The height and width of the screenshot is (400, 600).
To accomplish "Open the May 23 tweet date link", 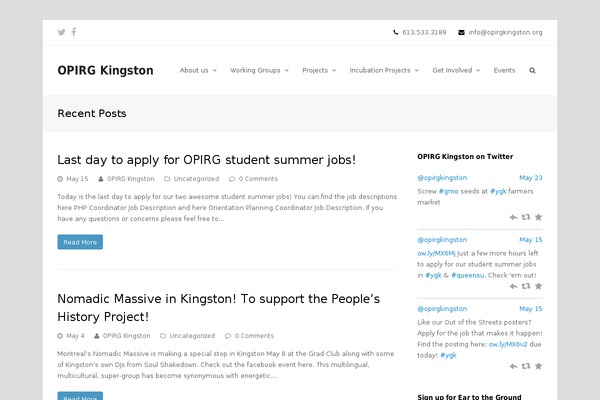I will [x=531, y=178].
